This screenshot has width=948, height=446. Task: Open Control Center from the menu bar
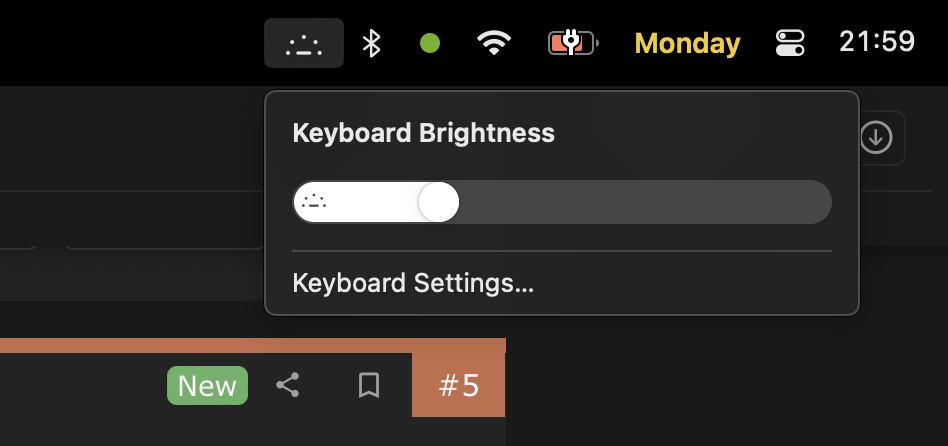[790, 43]
